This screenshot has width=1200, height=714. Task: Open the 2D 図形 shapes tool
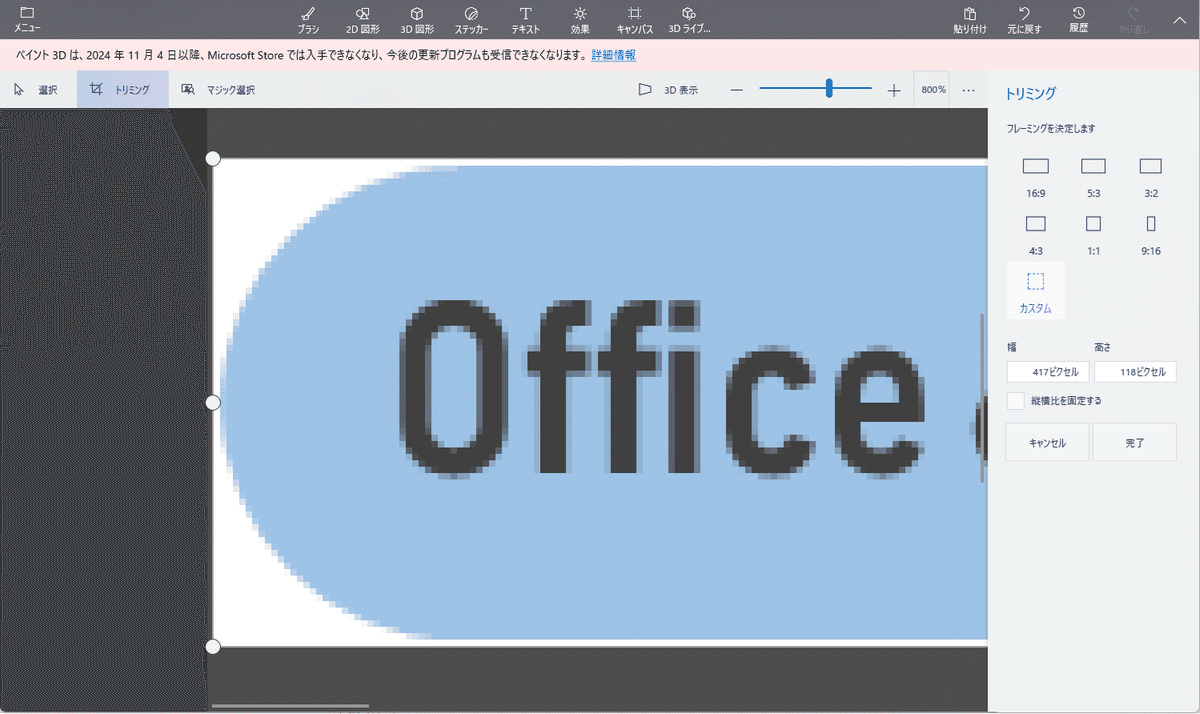click(x=362, y=19)
